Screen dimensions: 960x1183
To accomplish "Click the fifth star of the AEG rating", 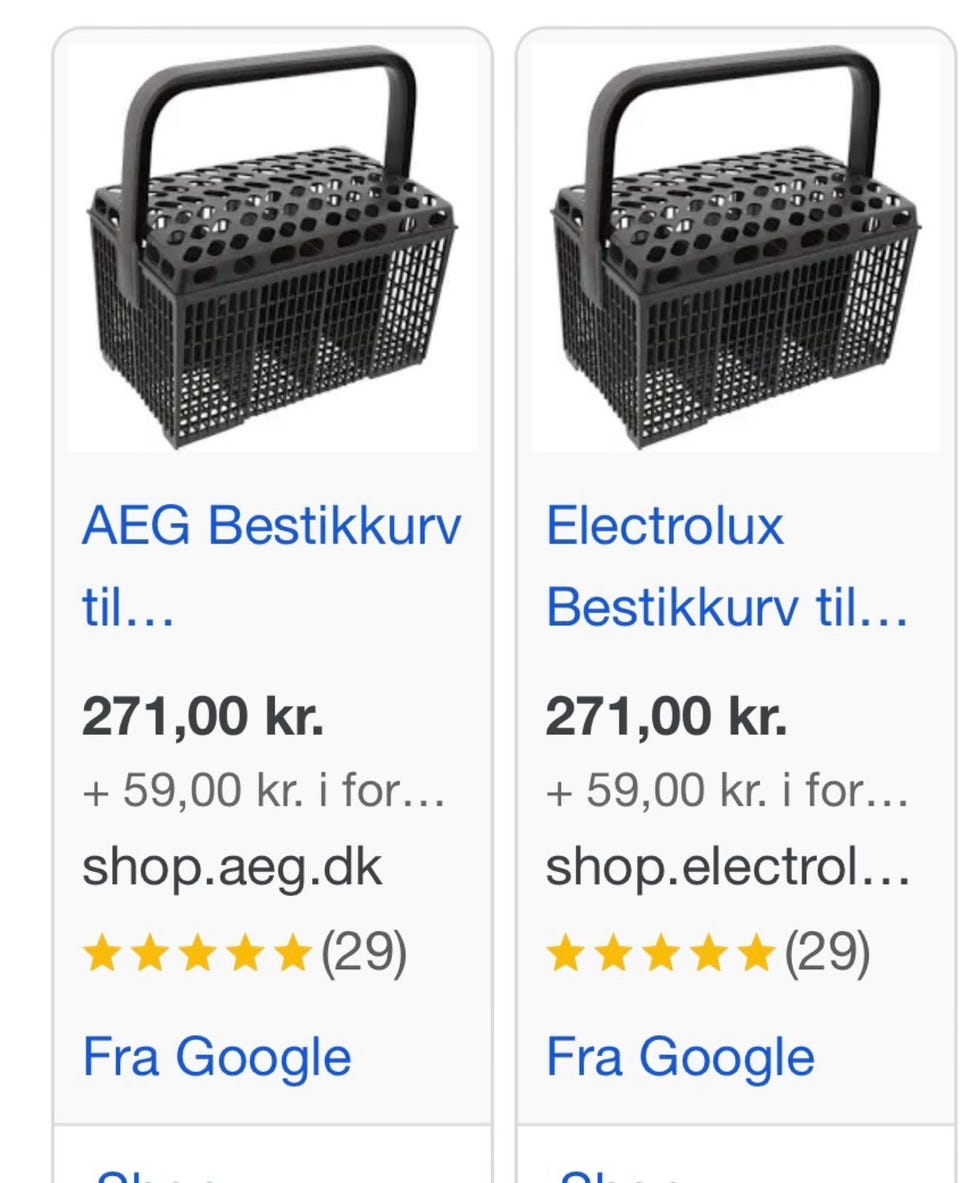I will point(293,954).
